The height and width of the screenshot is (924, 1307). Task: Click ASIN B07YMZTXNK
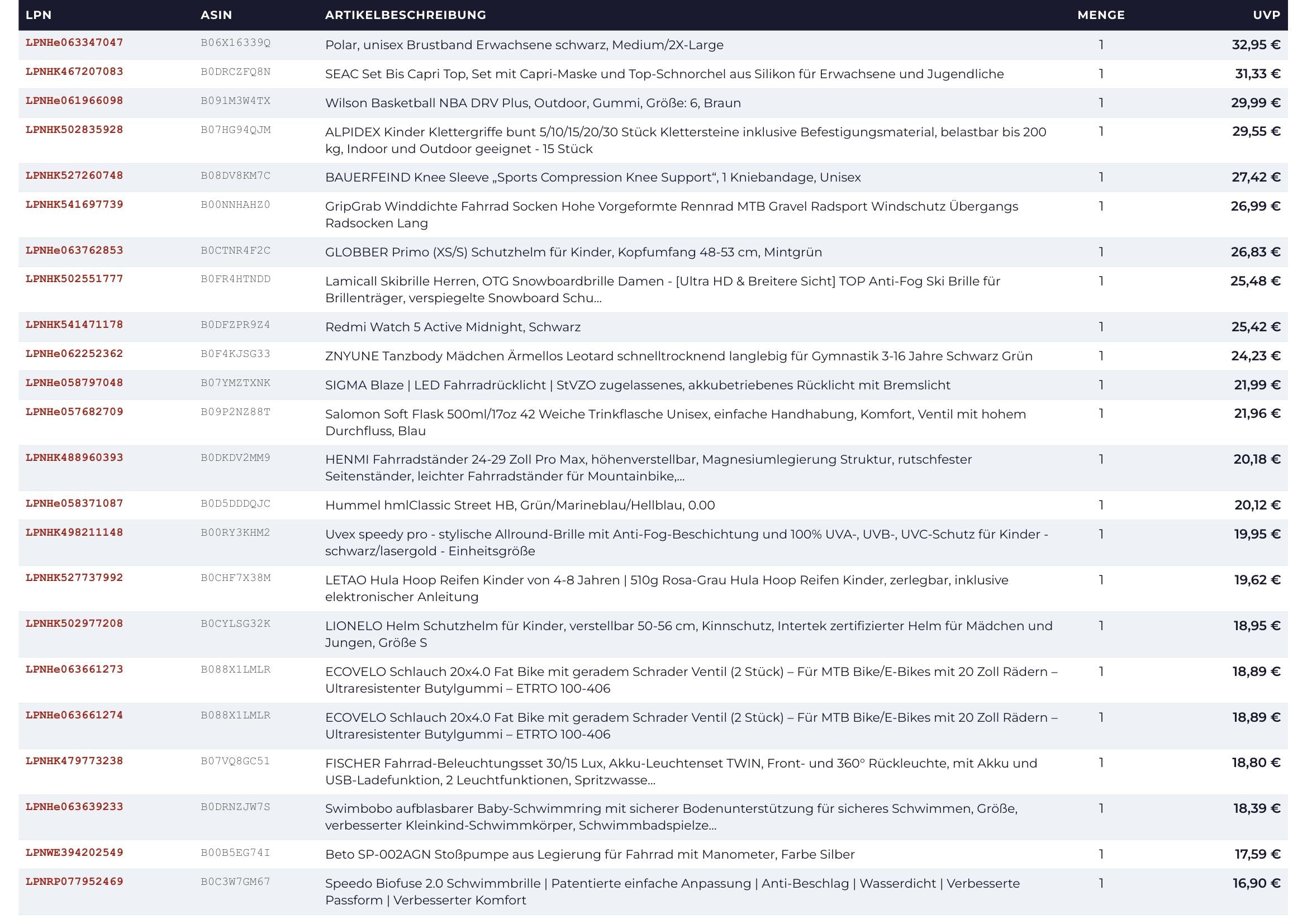click(x=236, y=383)
